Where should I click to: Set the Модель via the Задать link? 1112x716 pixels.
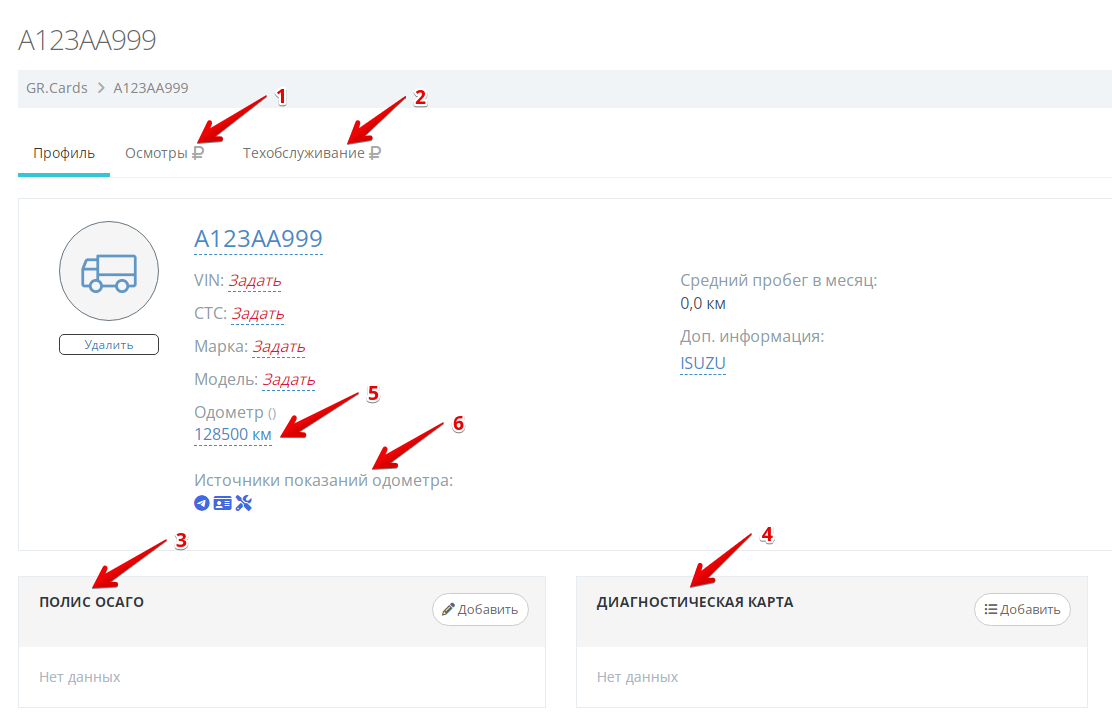coord(288,380)
